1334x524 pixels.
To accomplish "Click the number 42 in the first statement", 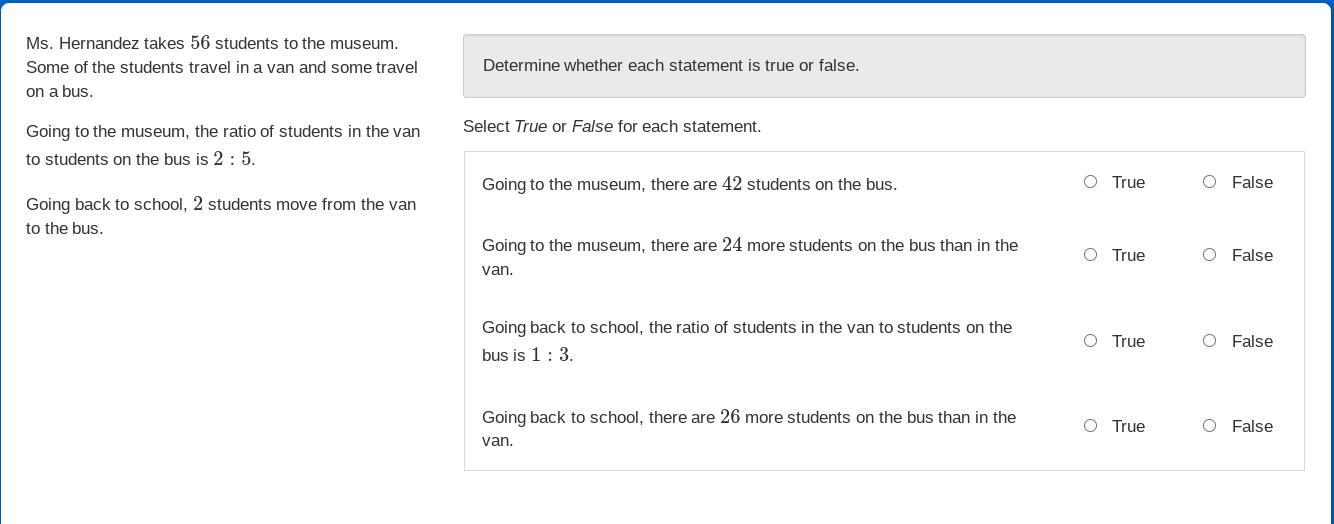I will [732, 184].
